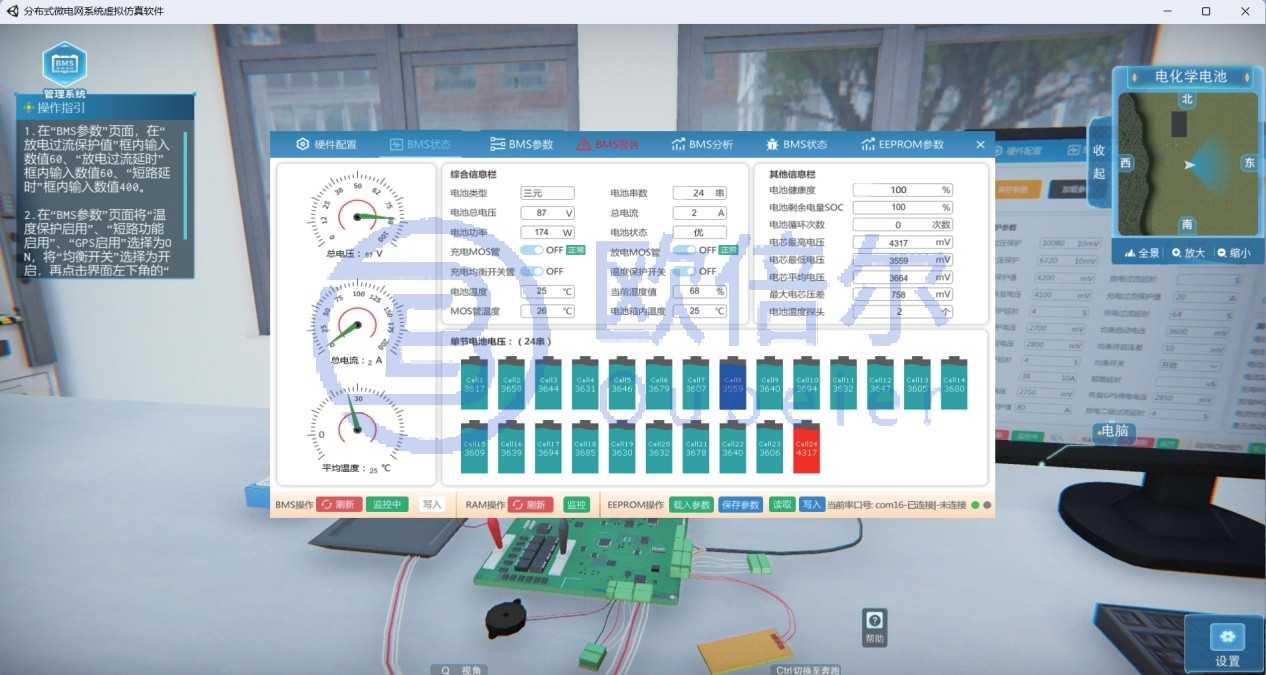Click the 全景 map view icon
The height and width of the screenshot is (675, 1266).
[x=1142, y=253]
